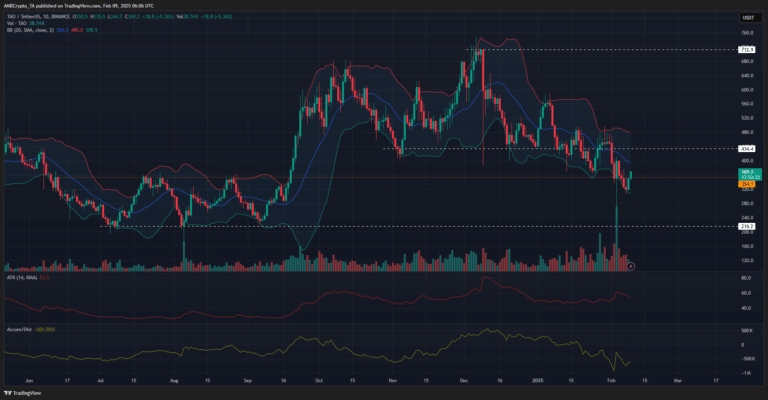Select the 216.2 support price label
This screenshot has width=768, height=400.
746,226
